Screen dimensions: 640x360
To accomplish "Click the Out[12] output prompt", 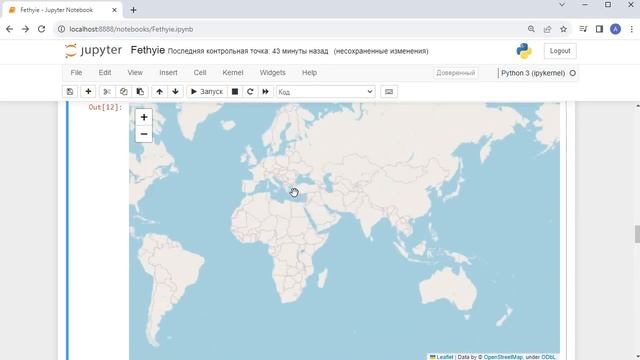I will click(105, 107).
